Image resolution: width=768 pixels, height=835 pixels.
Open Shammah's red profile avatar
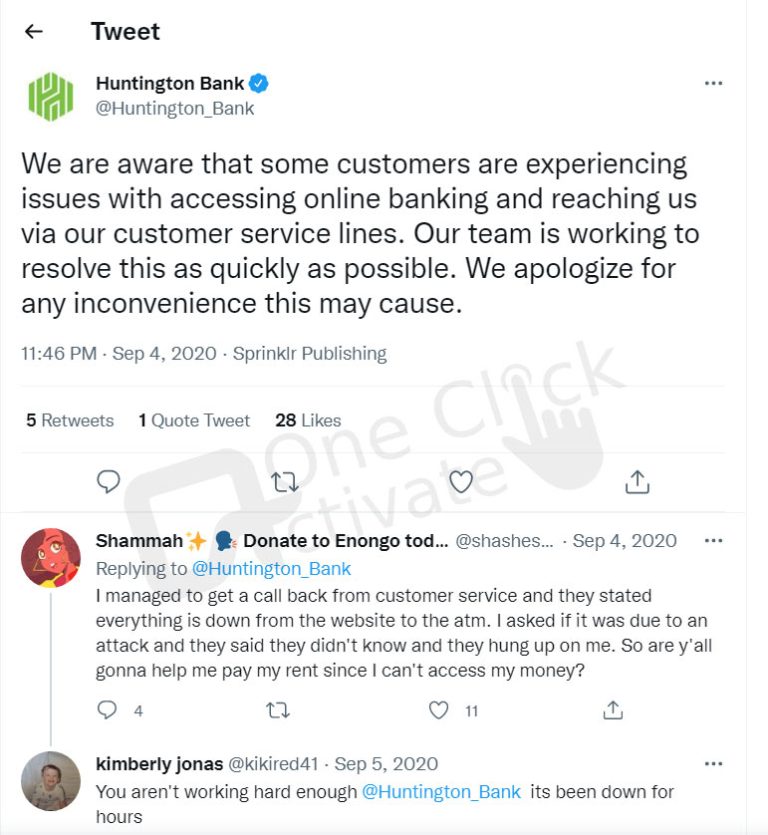51,558
